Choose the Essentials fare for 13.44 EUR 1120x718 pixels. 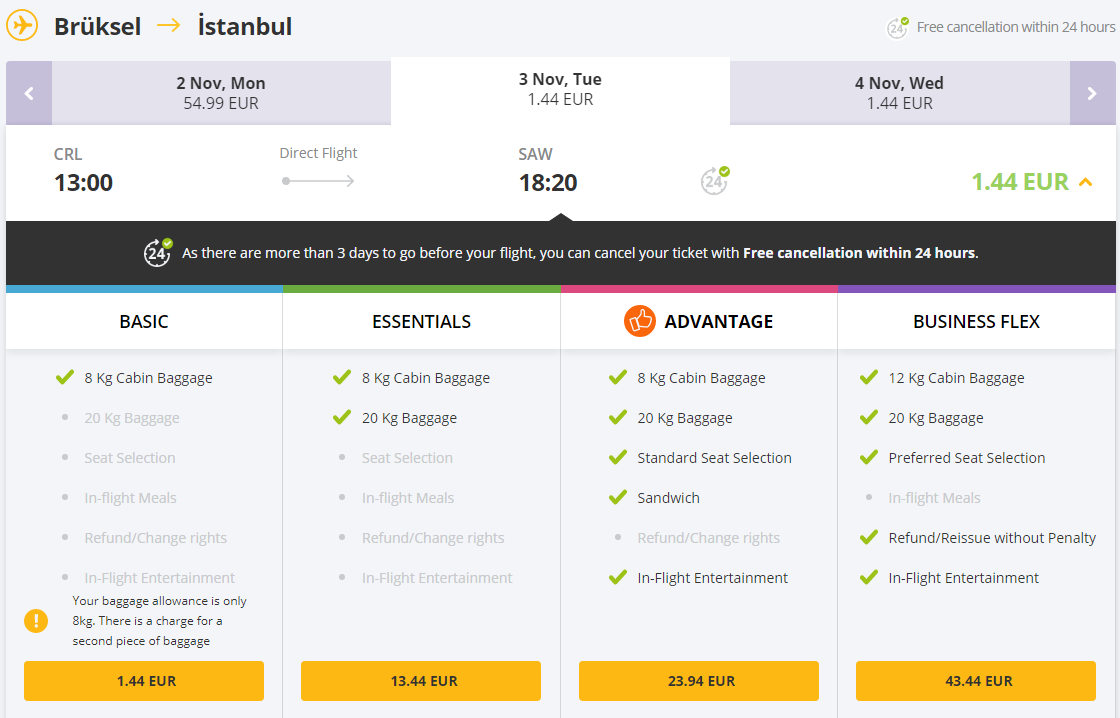[421, 681]
